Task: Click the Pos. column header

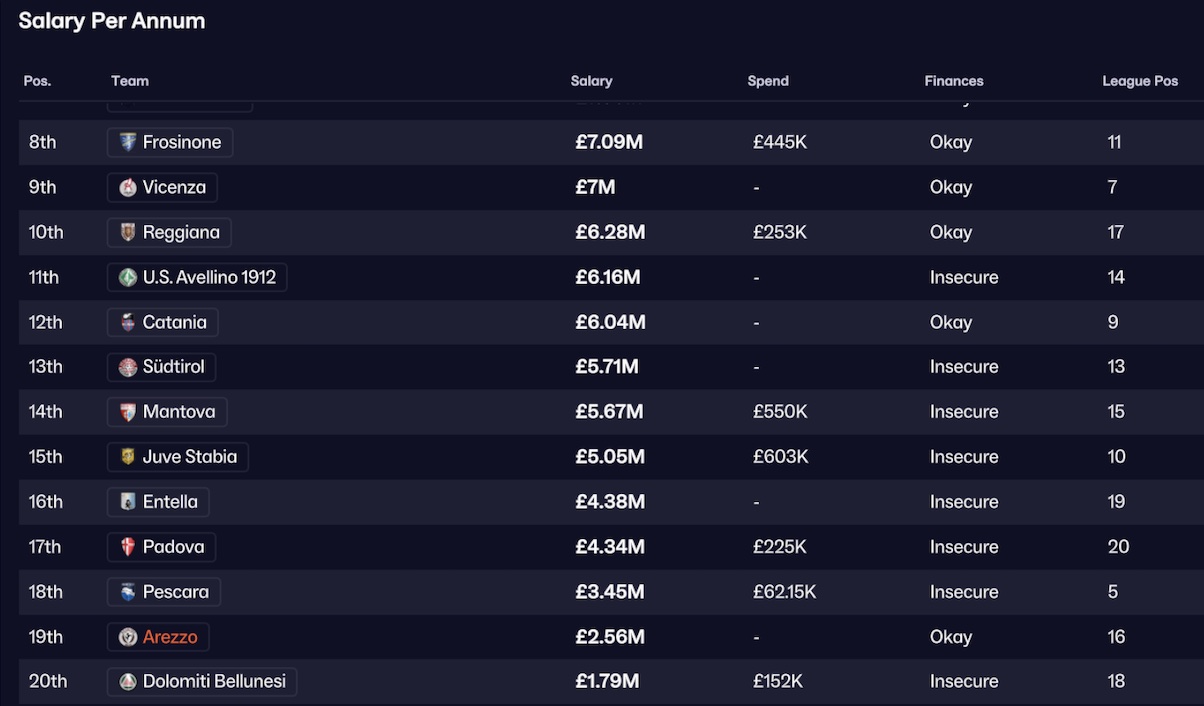Action: tap(37, 81)
